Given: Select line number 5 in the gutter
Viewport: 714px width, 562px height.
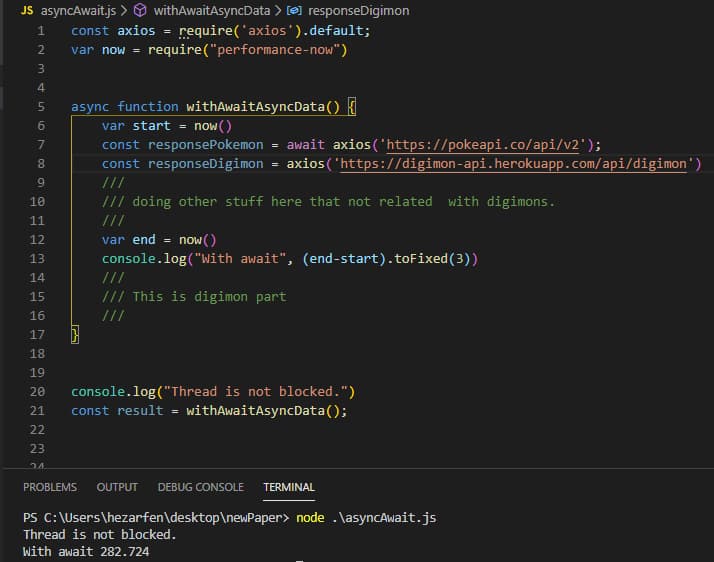Looking at the screenshot, I should 40,107.
